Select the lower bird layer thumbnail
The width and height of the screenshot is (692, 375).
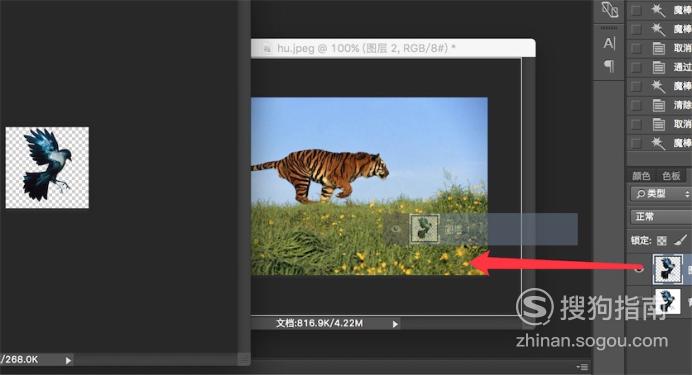point(668,301)
